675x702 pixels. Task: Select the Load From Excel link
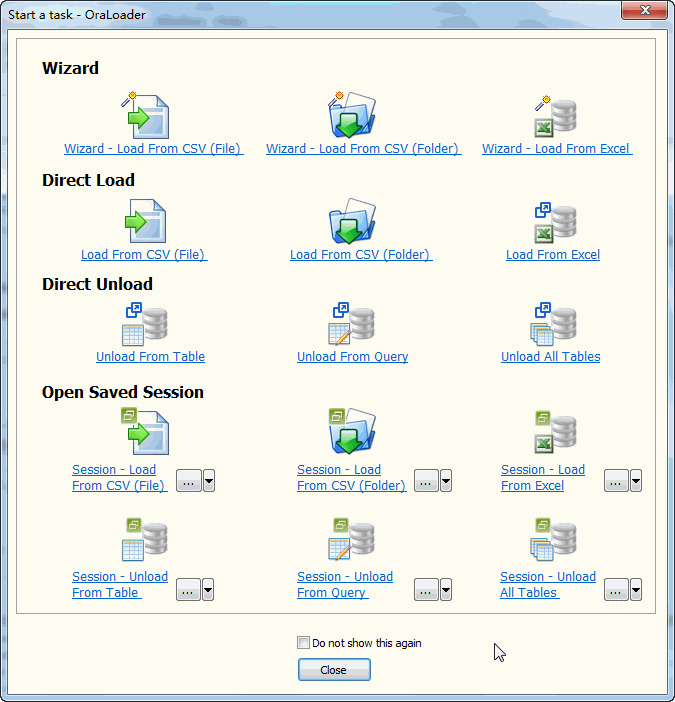pos(553,255)
